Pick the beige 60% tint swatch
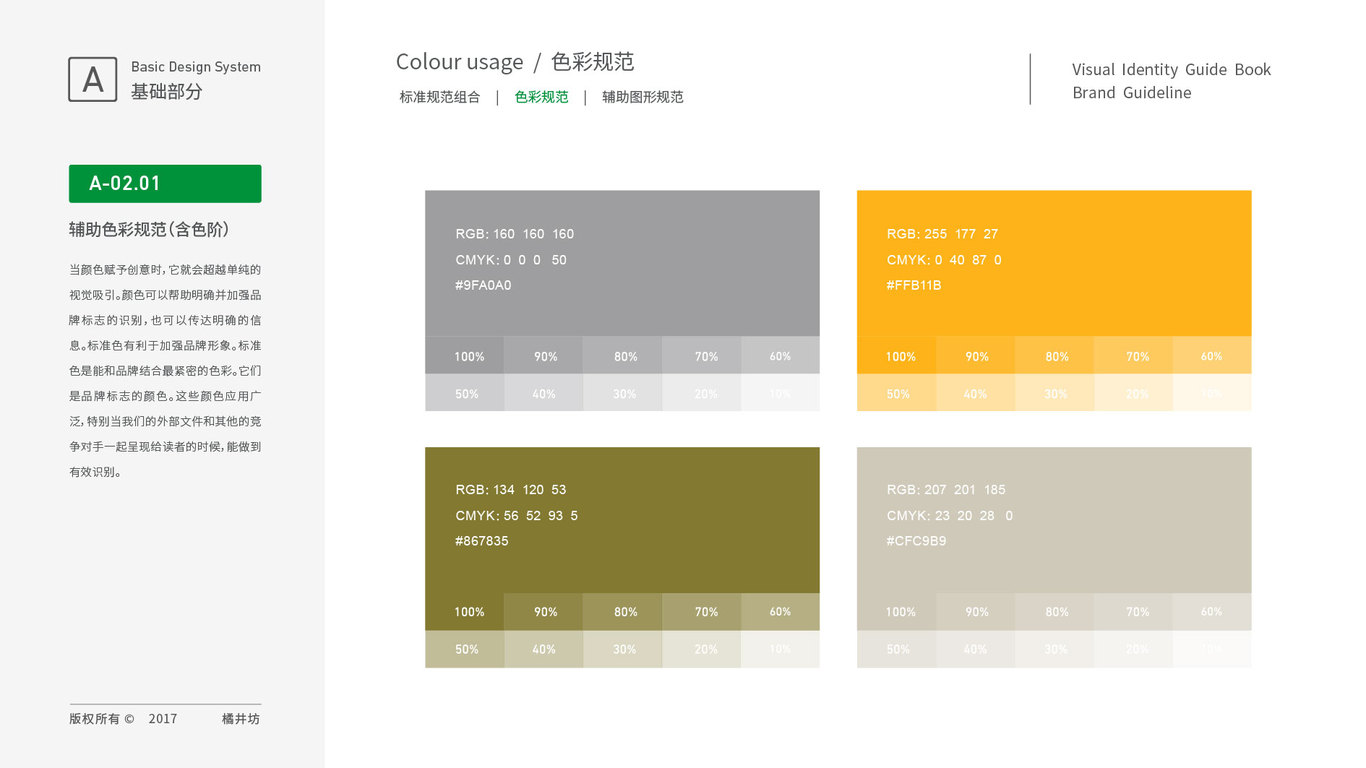 coord(1212,612)
